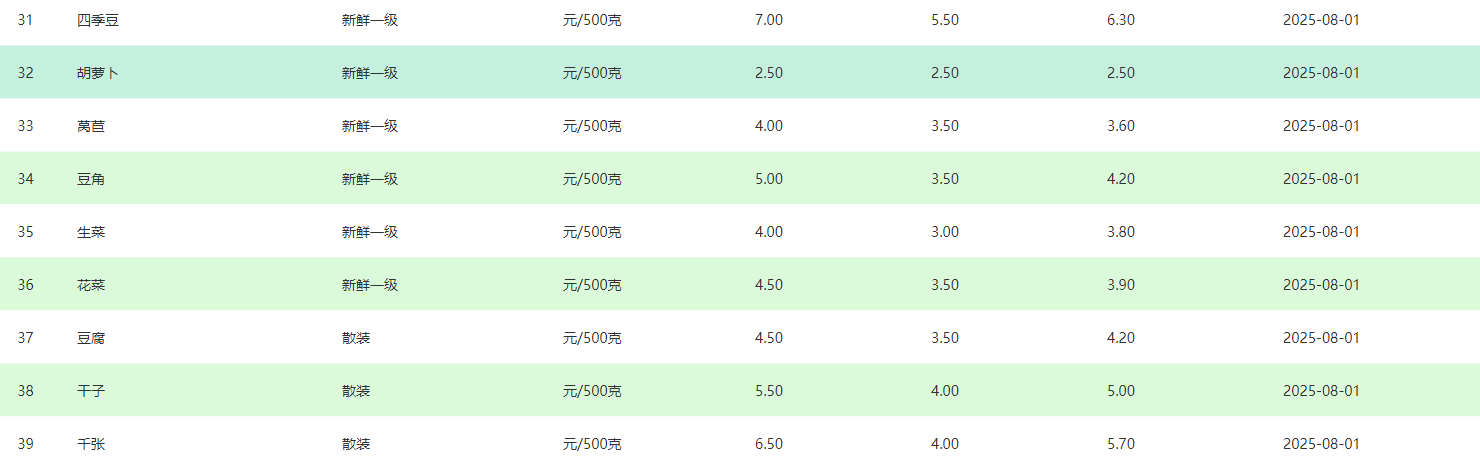Click the 花菜 product name

point(91,285)
